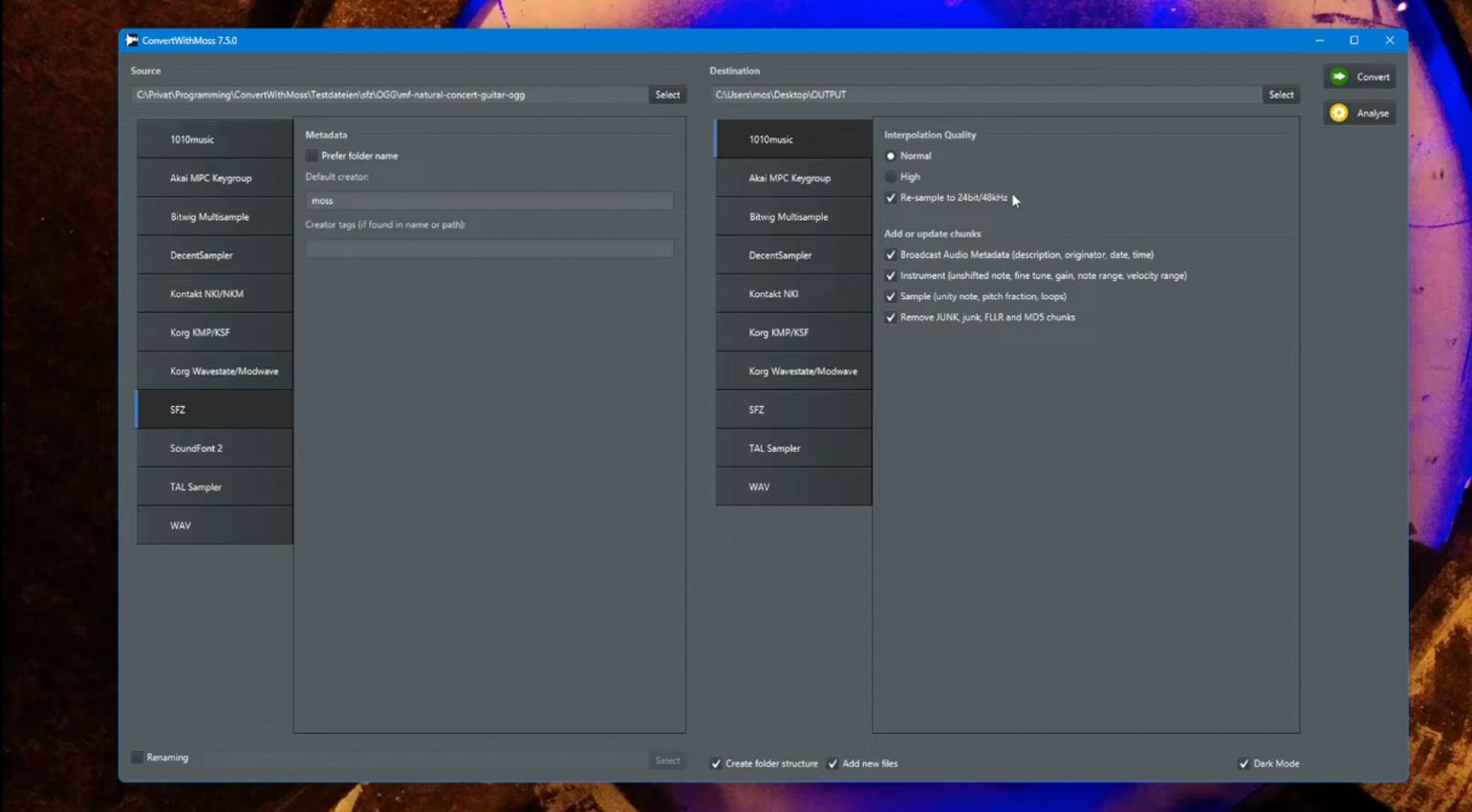Select High interpolation quality
1472x812 pixels.
(891, 177)
